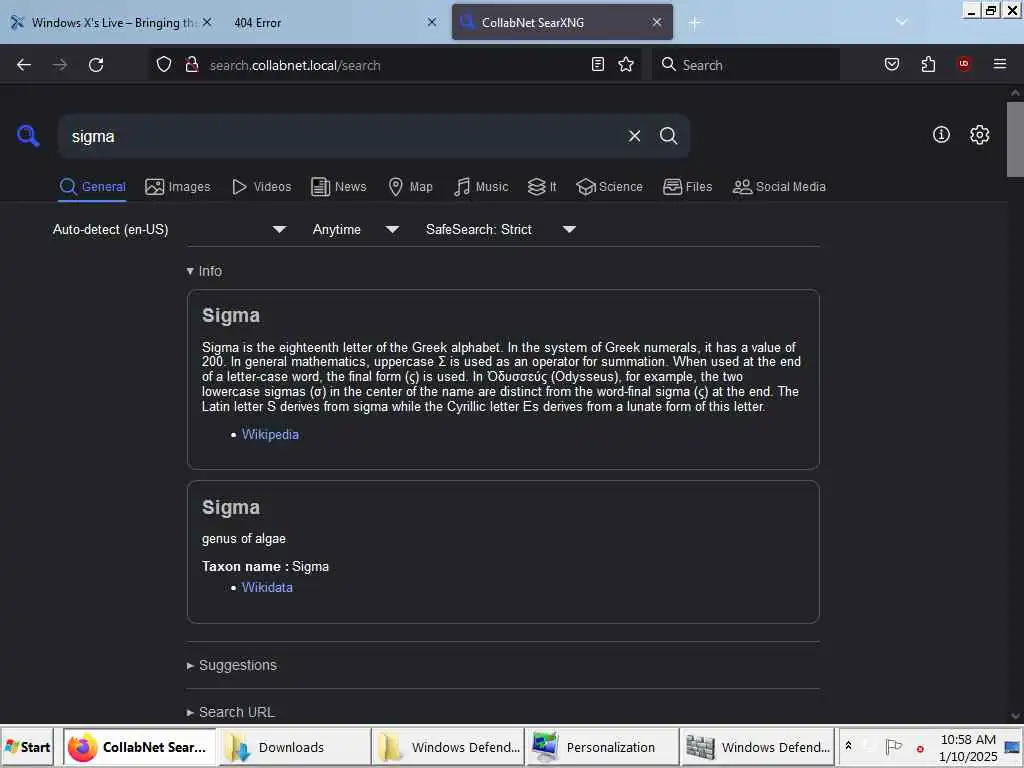Click the page vertical scrollbar thumb
Image resolution: width=1024 pixels, height=768 pixels.
(1015, 139)
